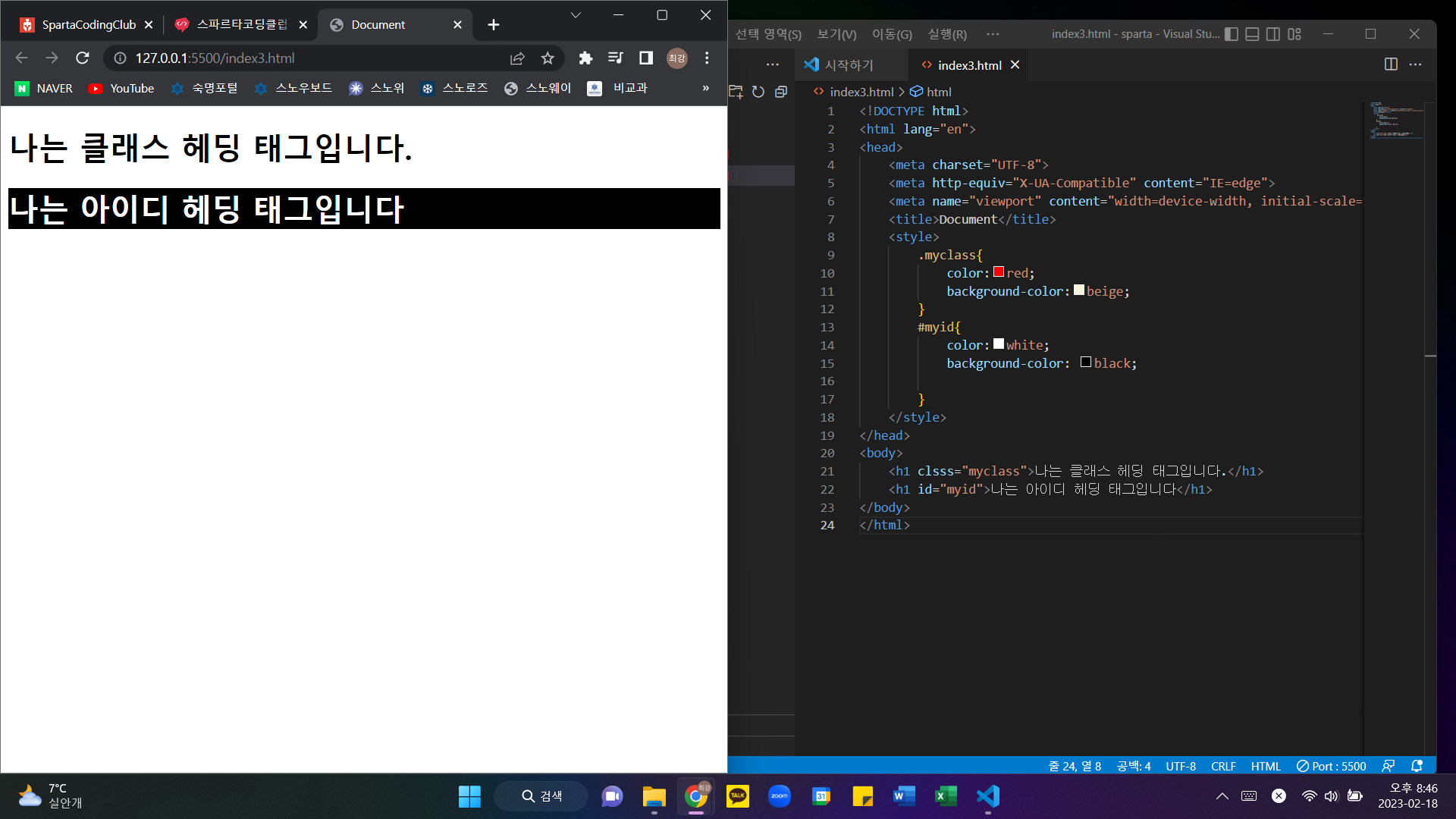Open NAVER bookmark
Image resolution: width=1456 pixels, height=819 pixels.
click(44, 88)
